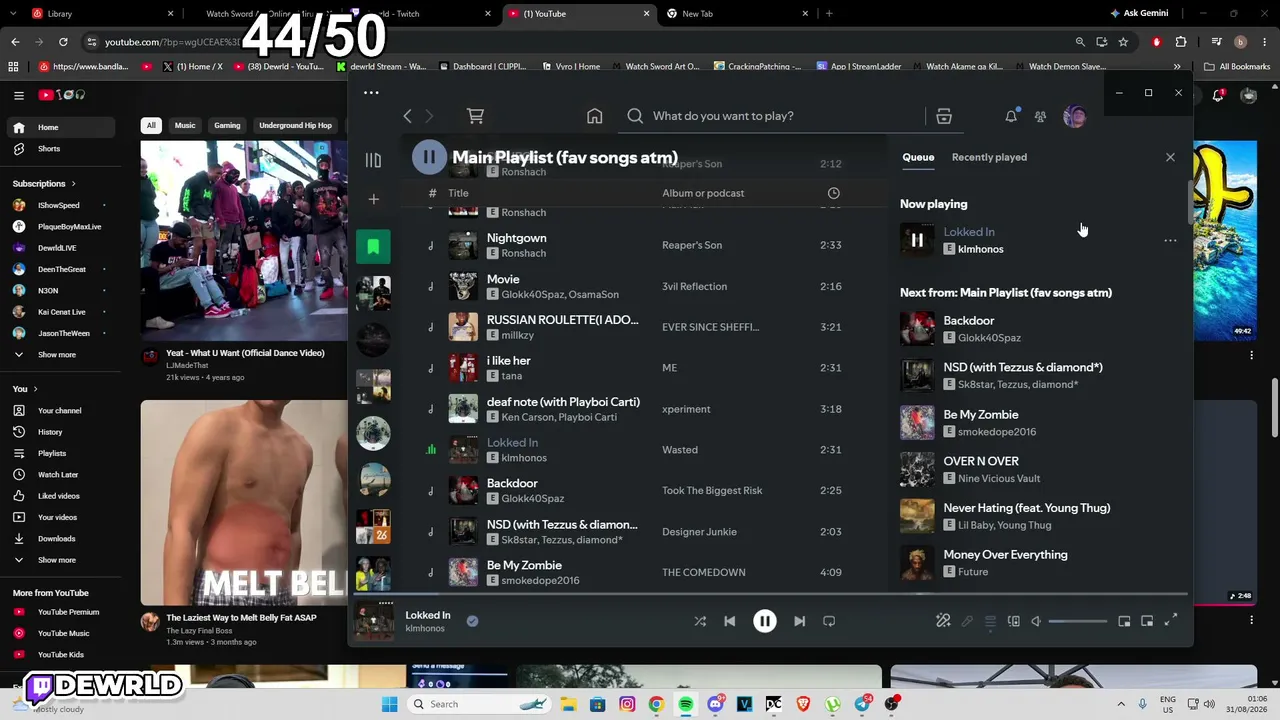Pause playback in the bottom player bar
The height and width of the screenshot is (720, 1280).
click(764, 621)
